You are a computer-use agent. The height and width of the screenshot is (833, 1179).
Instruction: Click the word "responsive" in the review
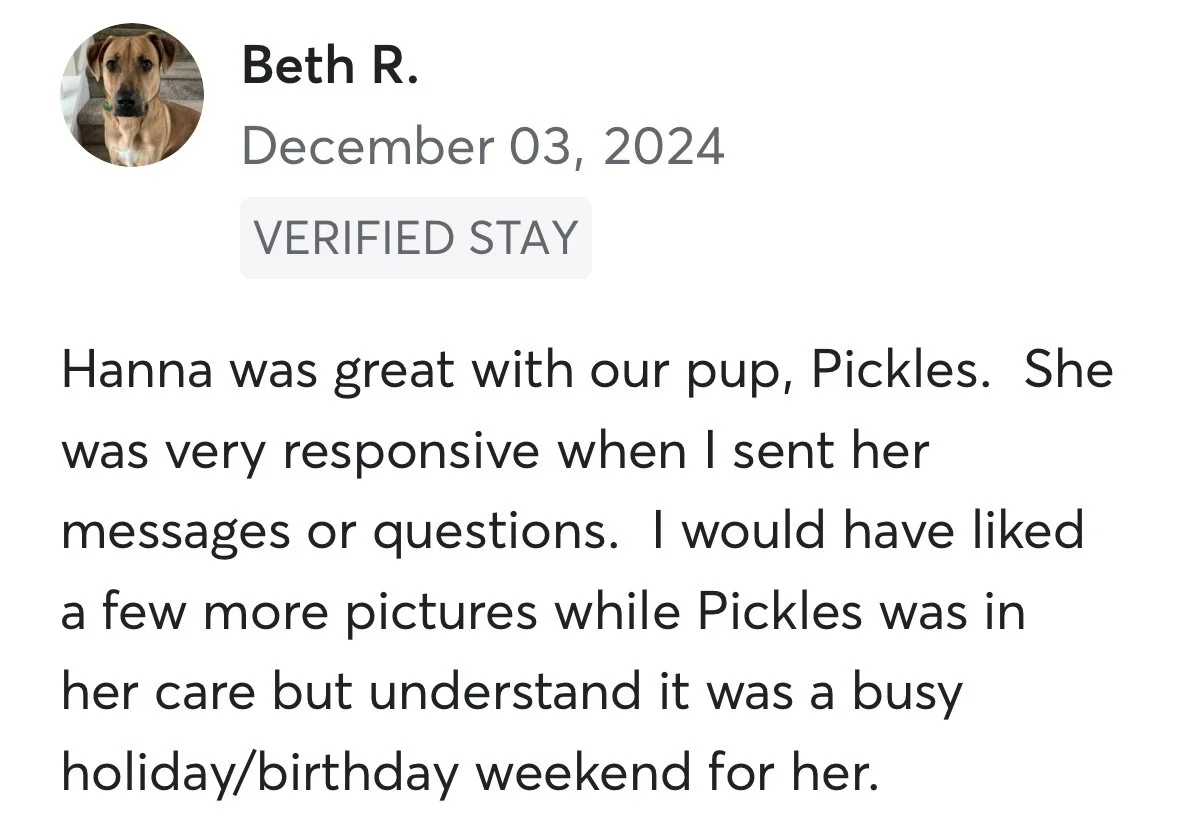(x=411, y=454)
